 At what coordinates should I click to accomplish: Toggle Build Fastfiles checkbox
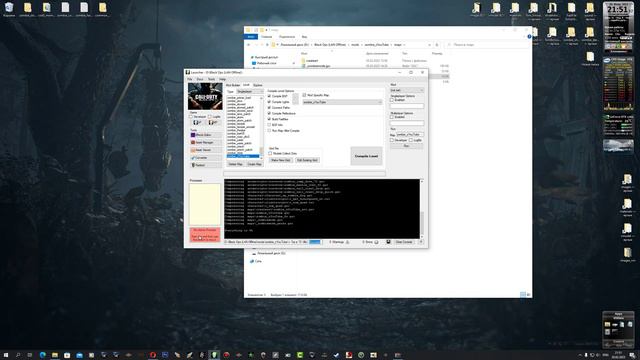click(269, 119)
